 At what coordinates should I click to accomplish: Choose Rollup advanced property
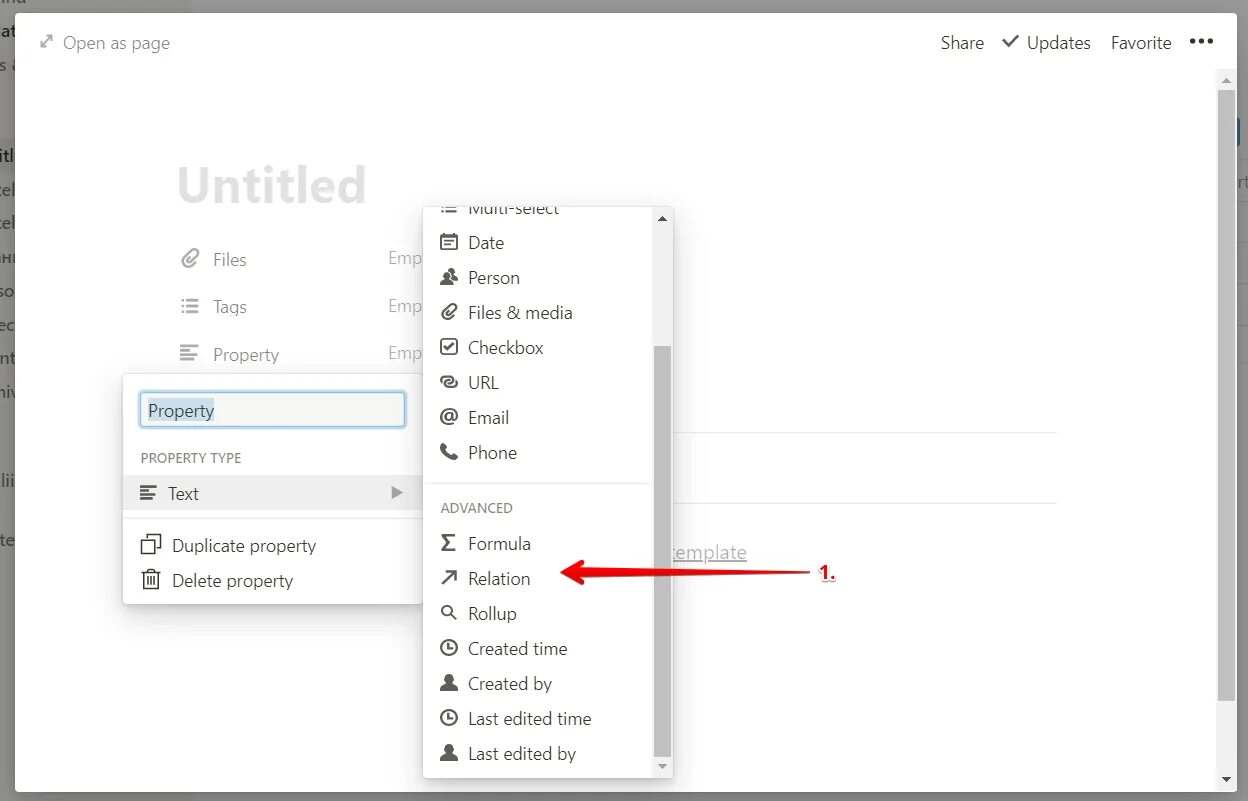539,613
